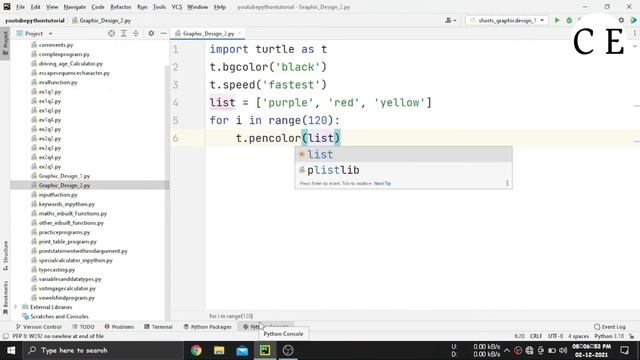
Task: Open Mail app from taskbar
Action: pyautogui.click(x=242, y=350)
